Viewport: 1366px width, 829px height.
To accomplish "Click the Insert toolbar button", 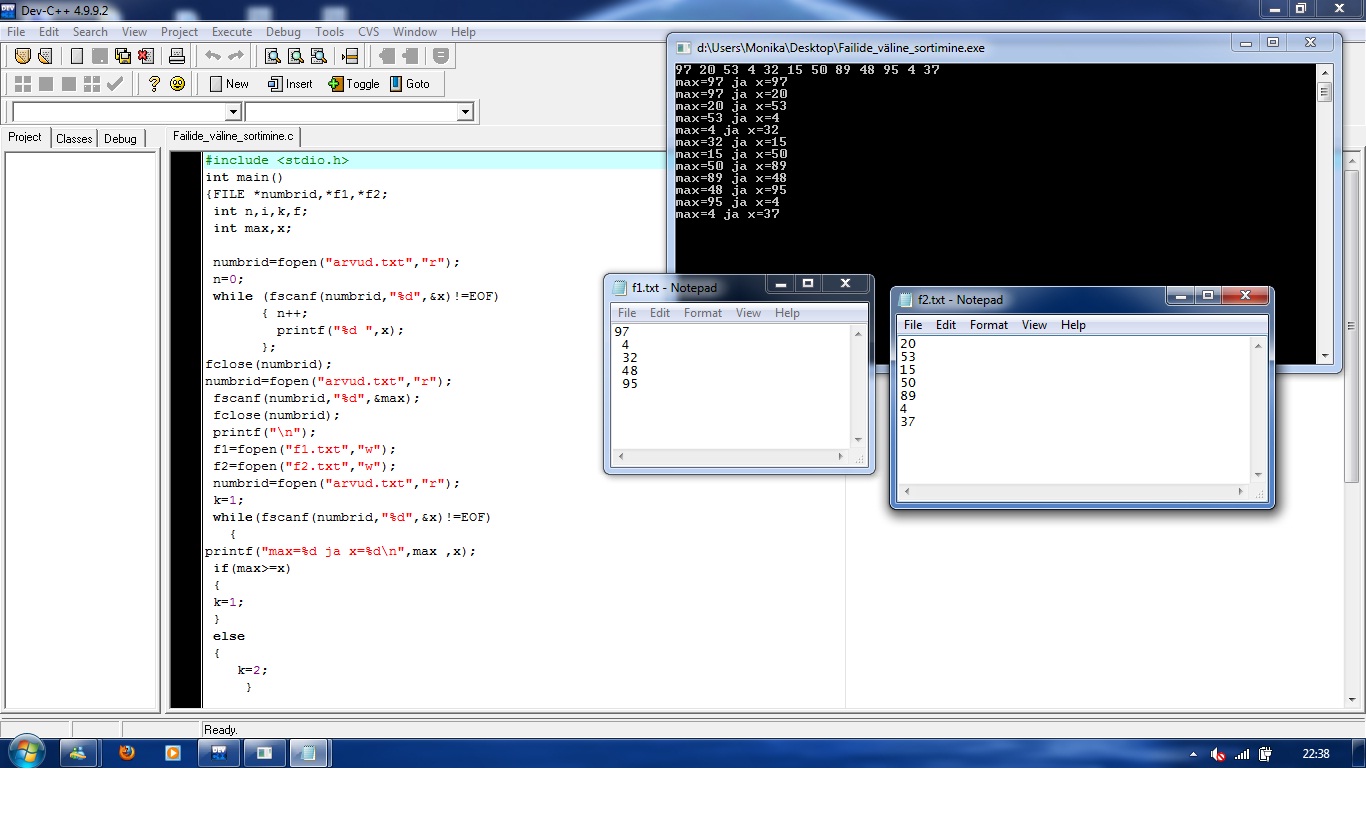I will [290, 84].
